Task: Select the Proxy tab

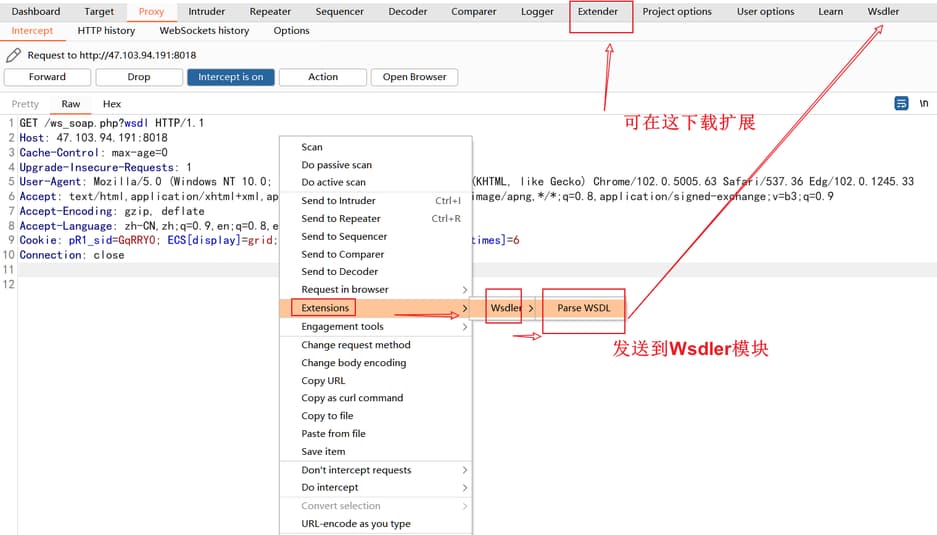Action: coord(151,11)
